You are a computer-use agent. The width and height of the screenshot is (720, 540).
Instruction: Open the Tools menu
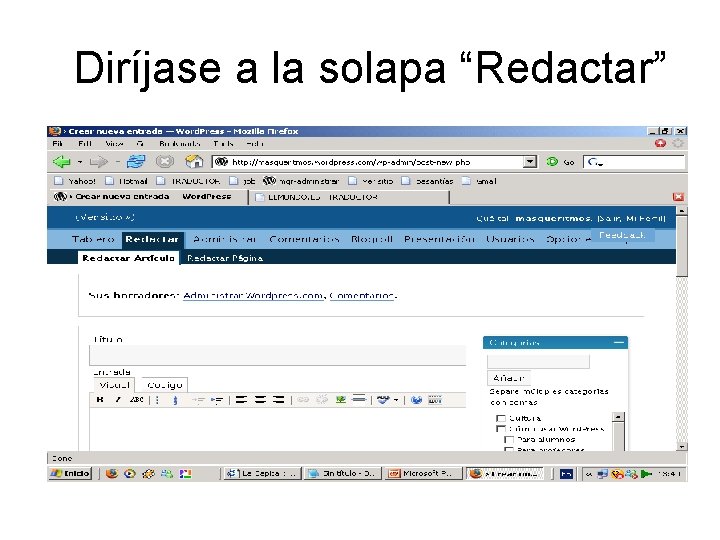[x=223, y=143]
